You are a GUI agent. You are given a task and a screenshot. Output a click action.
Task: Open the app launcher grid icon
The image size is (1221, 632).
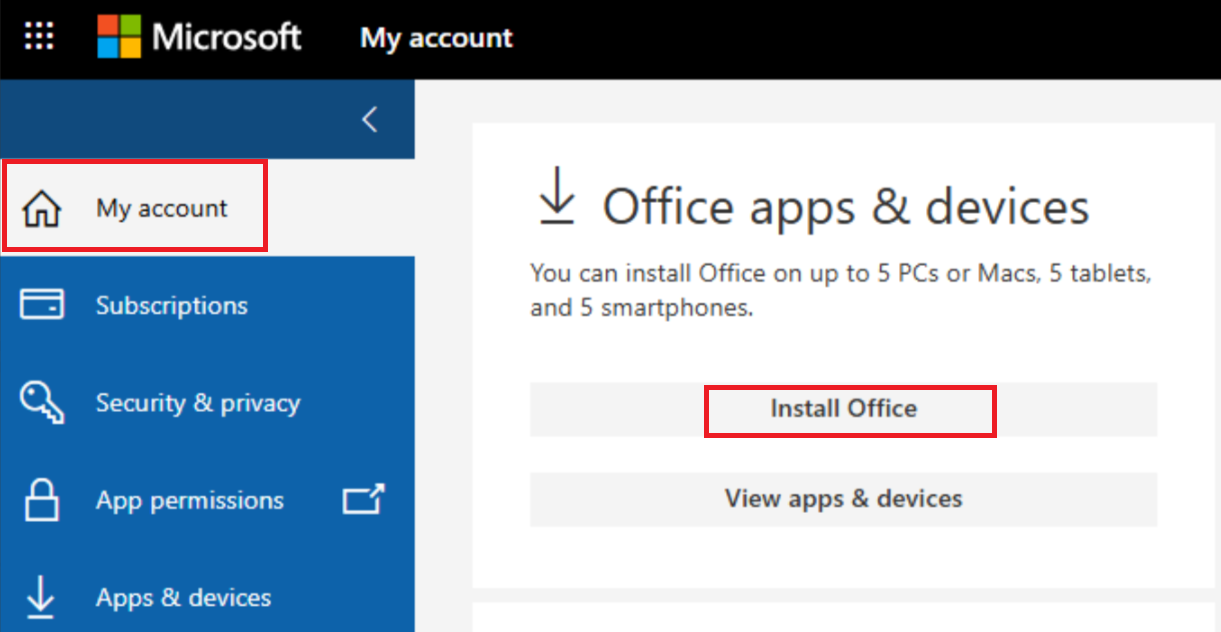coord(39,38)
